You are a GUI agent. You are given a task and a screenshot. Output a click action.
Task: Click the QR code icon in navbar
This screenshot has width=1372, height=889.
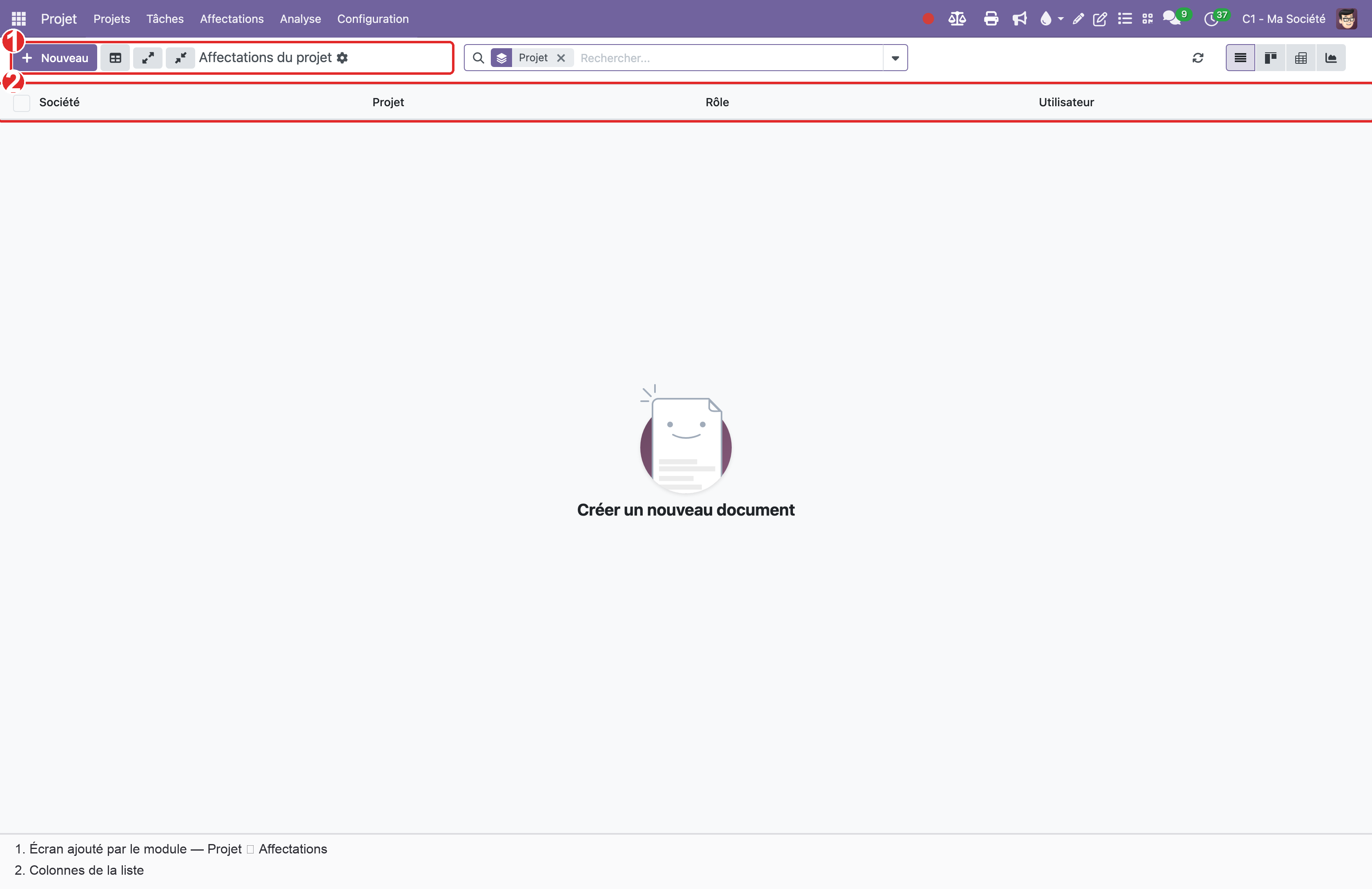coord(1147,19)
